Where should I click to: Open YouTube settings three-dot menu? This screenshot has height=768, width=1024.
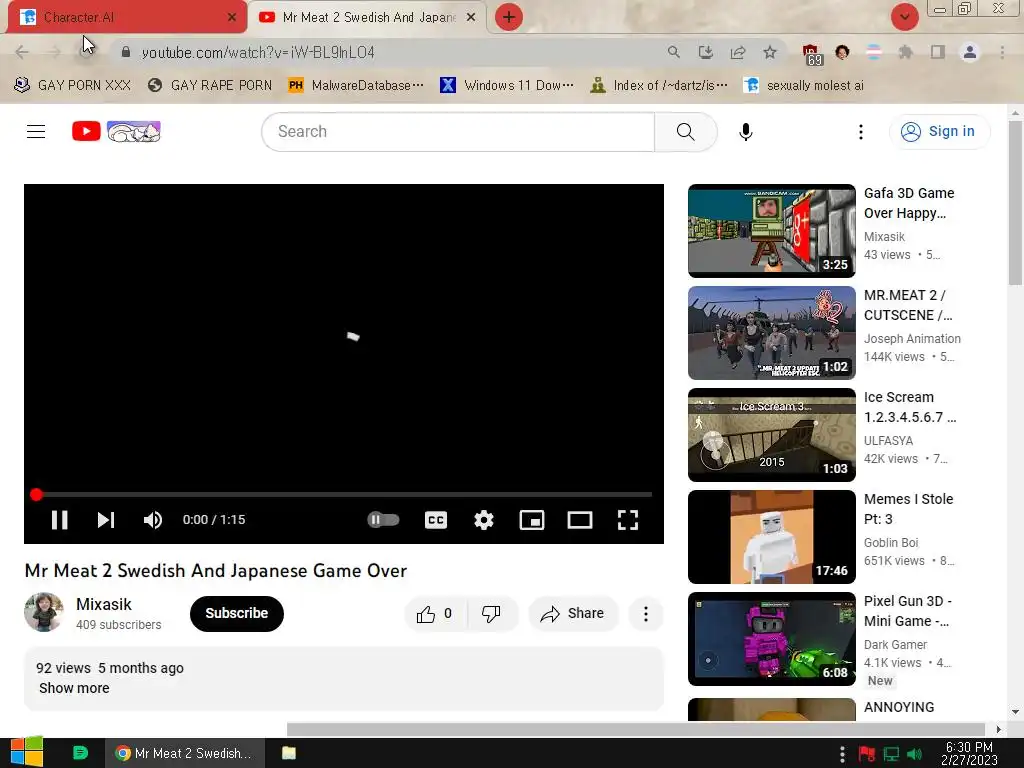(861, 131)
